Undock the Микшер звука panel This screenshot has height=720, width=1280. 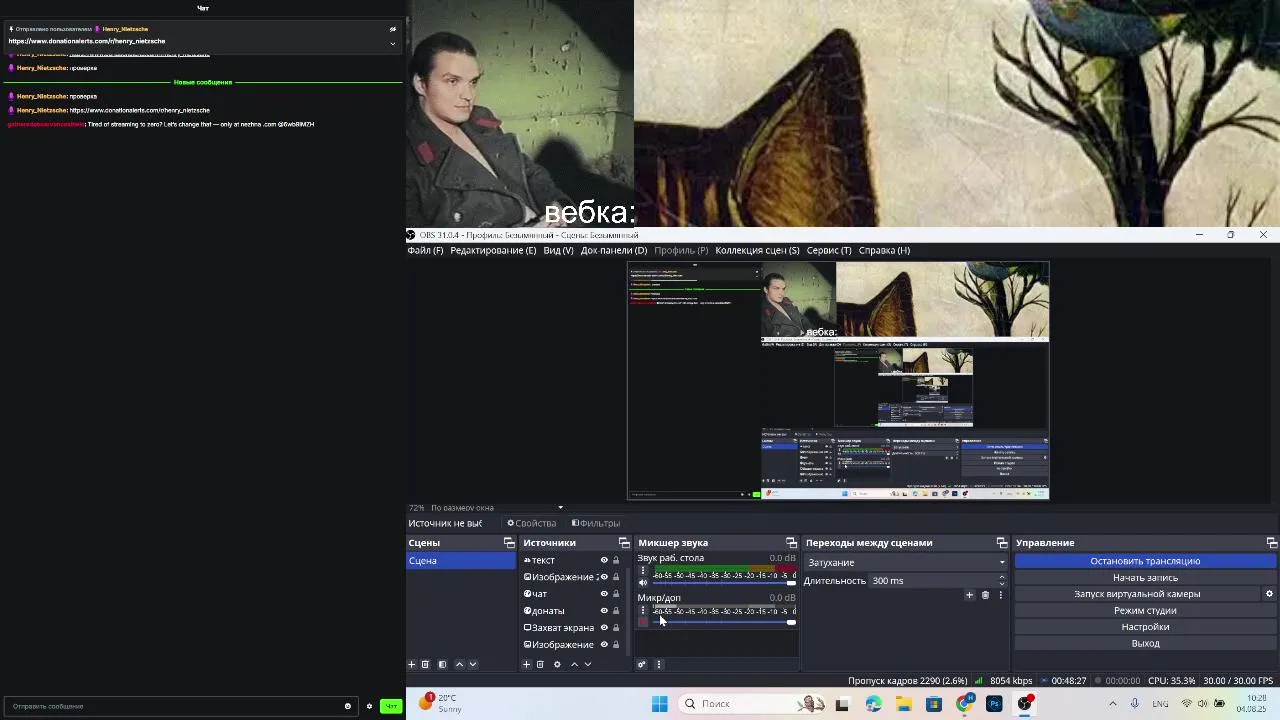click(x=791, y=543)
